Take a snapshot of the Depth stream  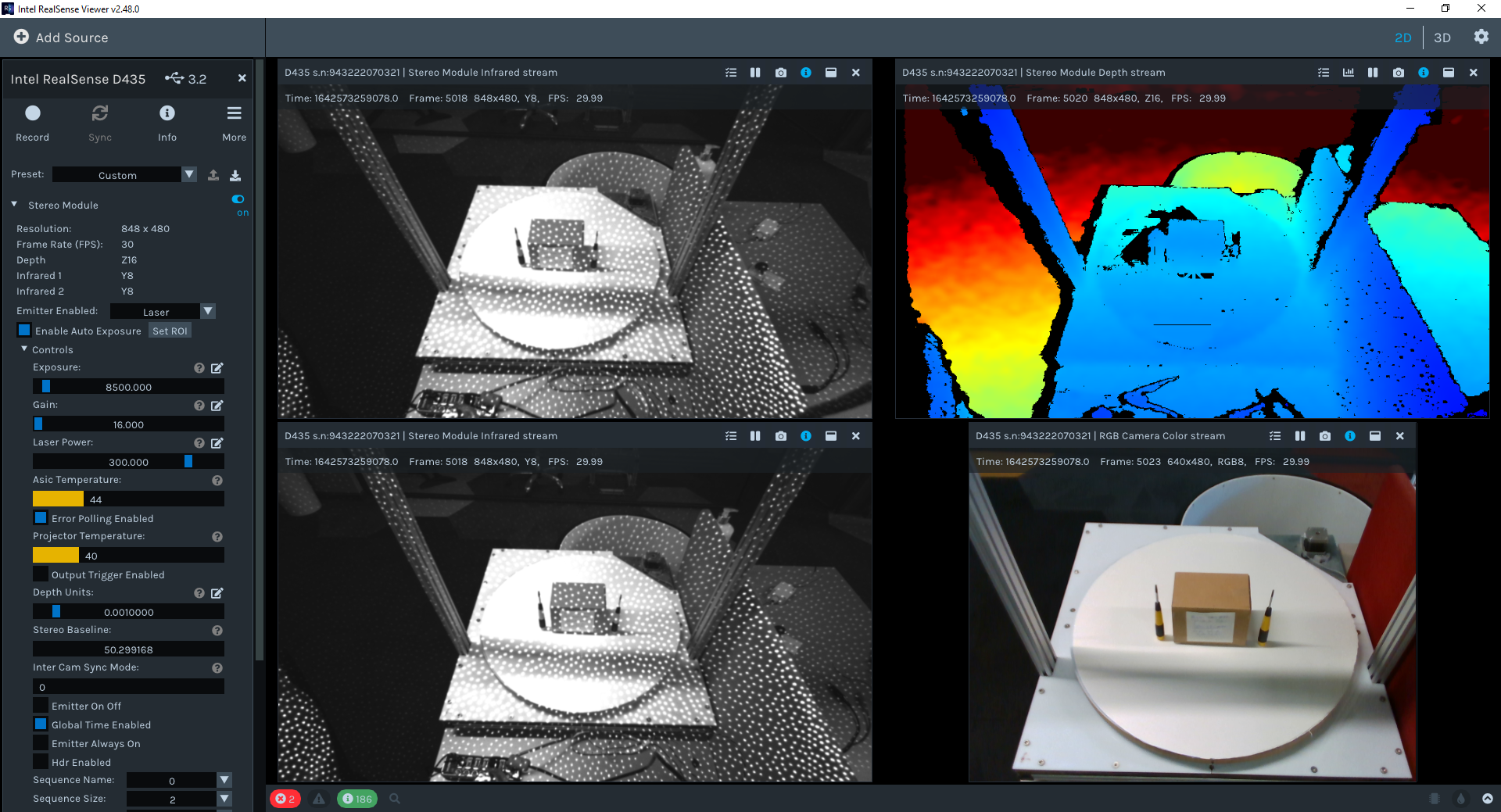[1398, 73]
